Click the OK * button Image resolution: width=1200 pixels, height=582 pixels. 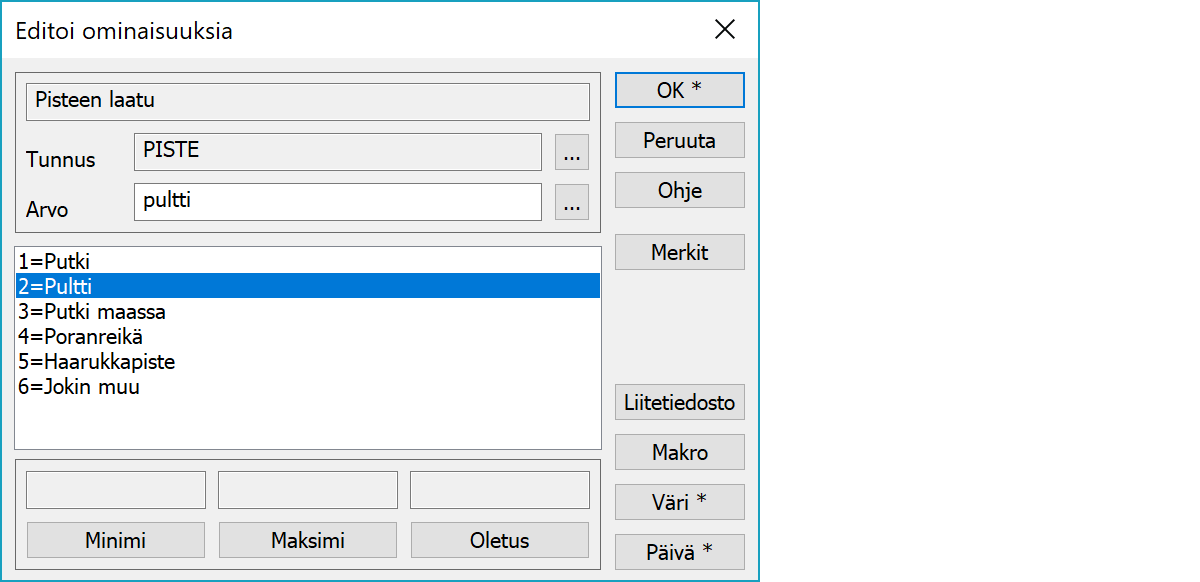coord(679,90)
